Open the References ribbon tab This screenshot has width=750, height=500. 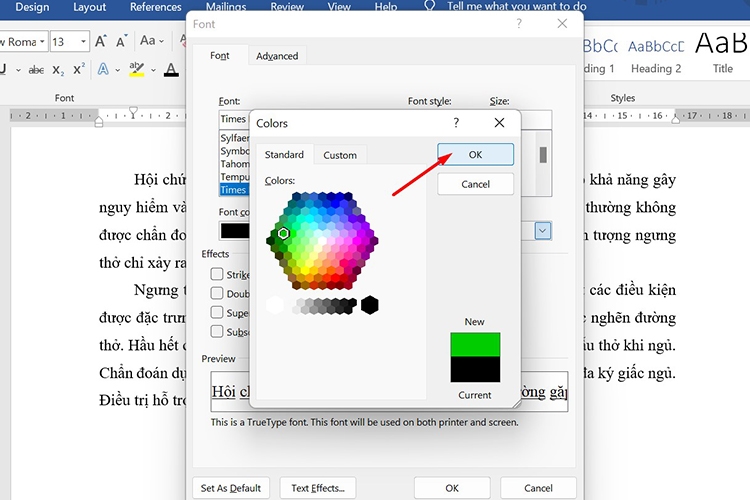tap(155, 7)
